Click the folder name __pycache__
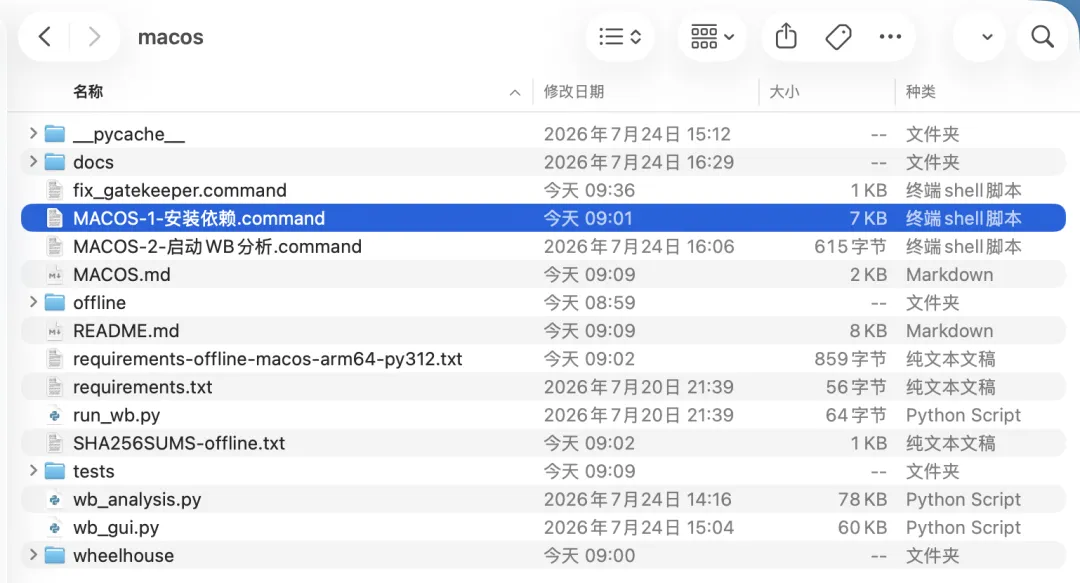Viewport: 1080px width, 583px height. pos(129,134)
